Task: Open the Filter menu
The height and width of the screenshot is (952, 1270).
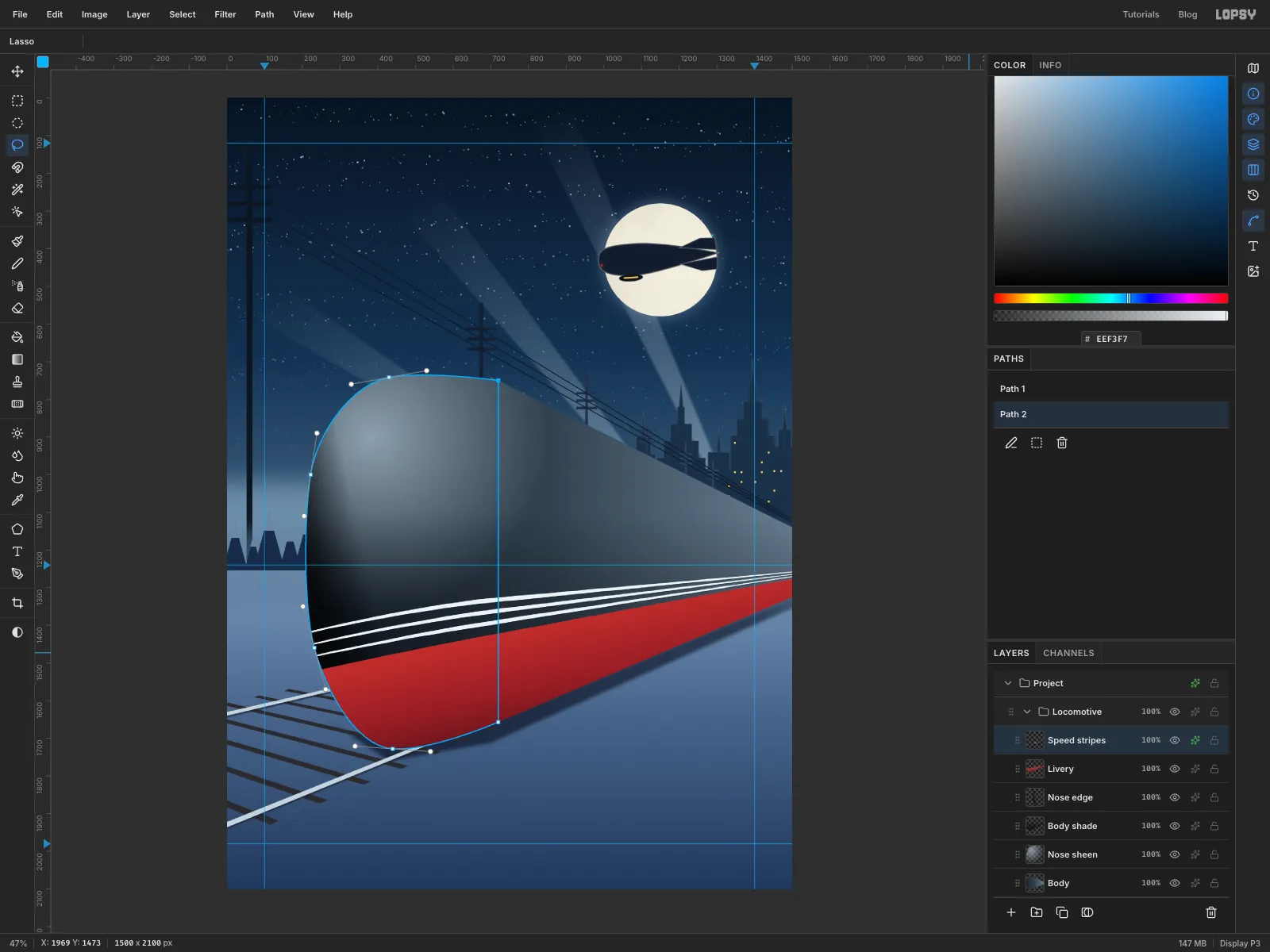Action: 225,14
